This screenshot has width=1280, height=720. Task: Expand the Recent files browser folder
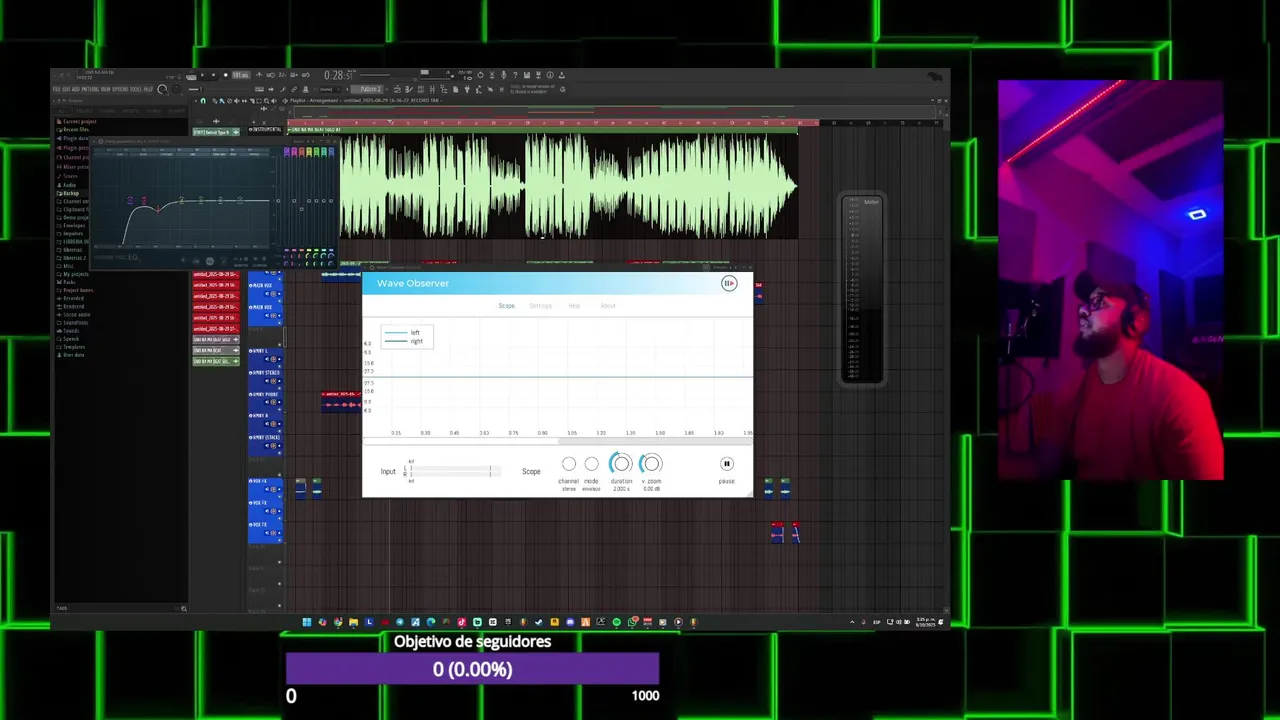(74, 130)
